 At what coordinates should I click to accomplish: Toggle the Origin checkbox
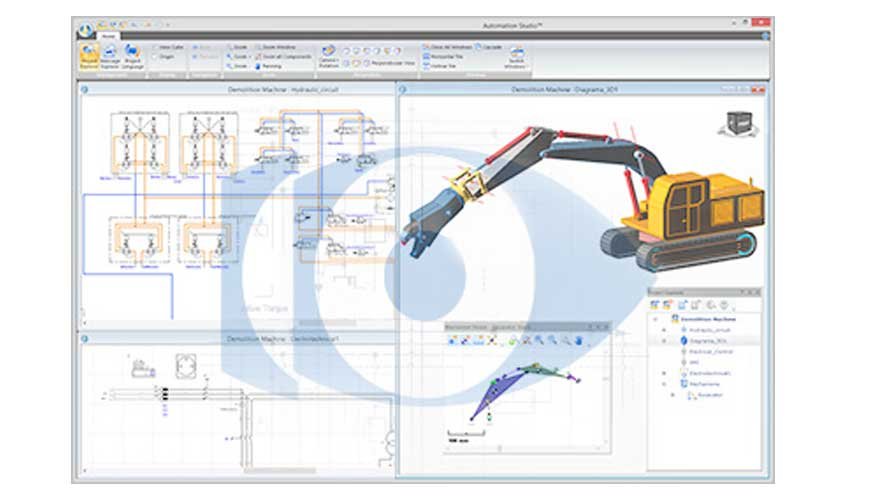(155, 57)
